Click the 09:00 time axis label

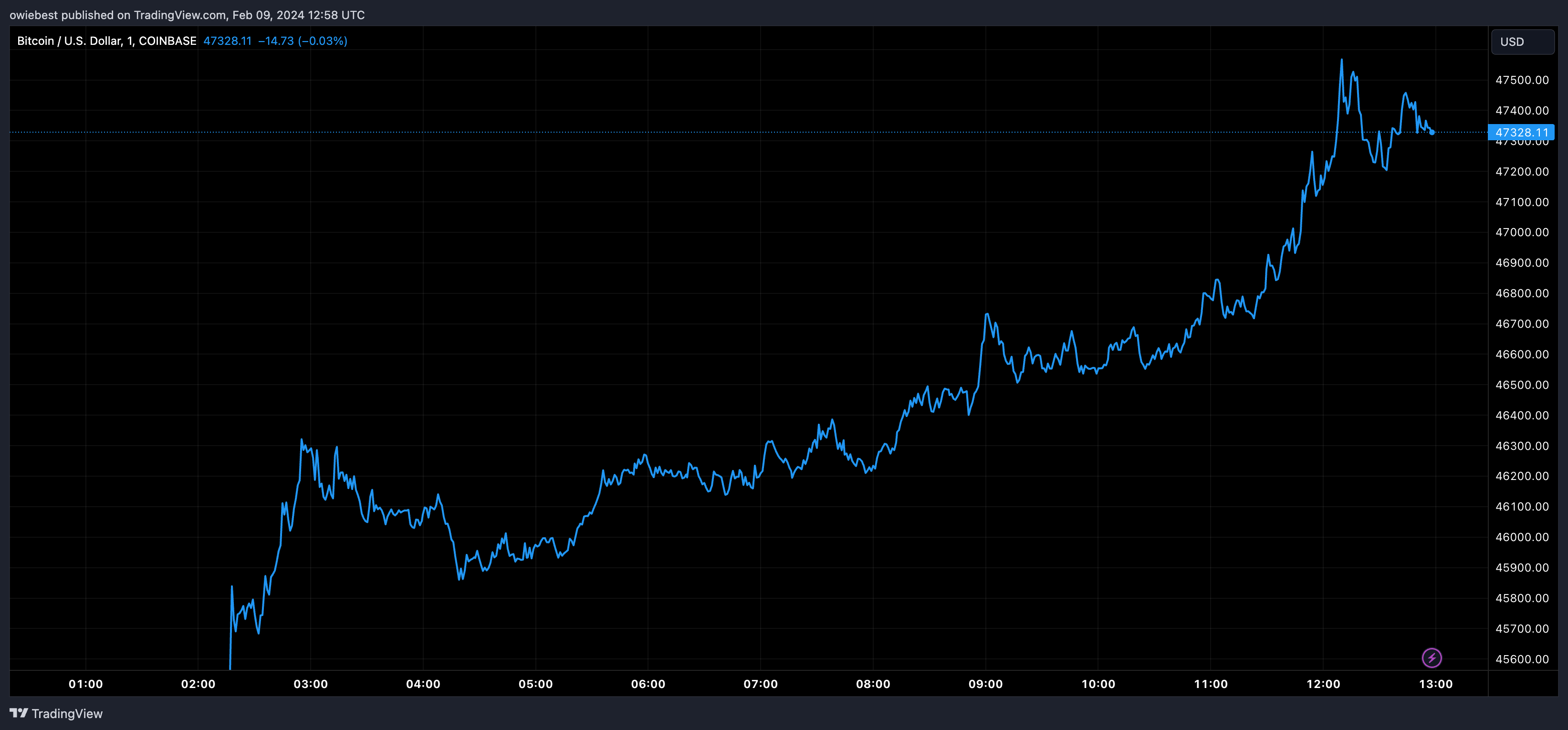click(985, 684)
